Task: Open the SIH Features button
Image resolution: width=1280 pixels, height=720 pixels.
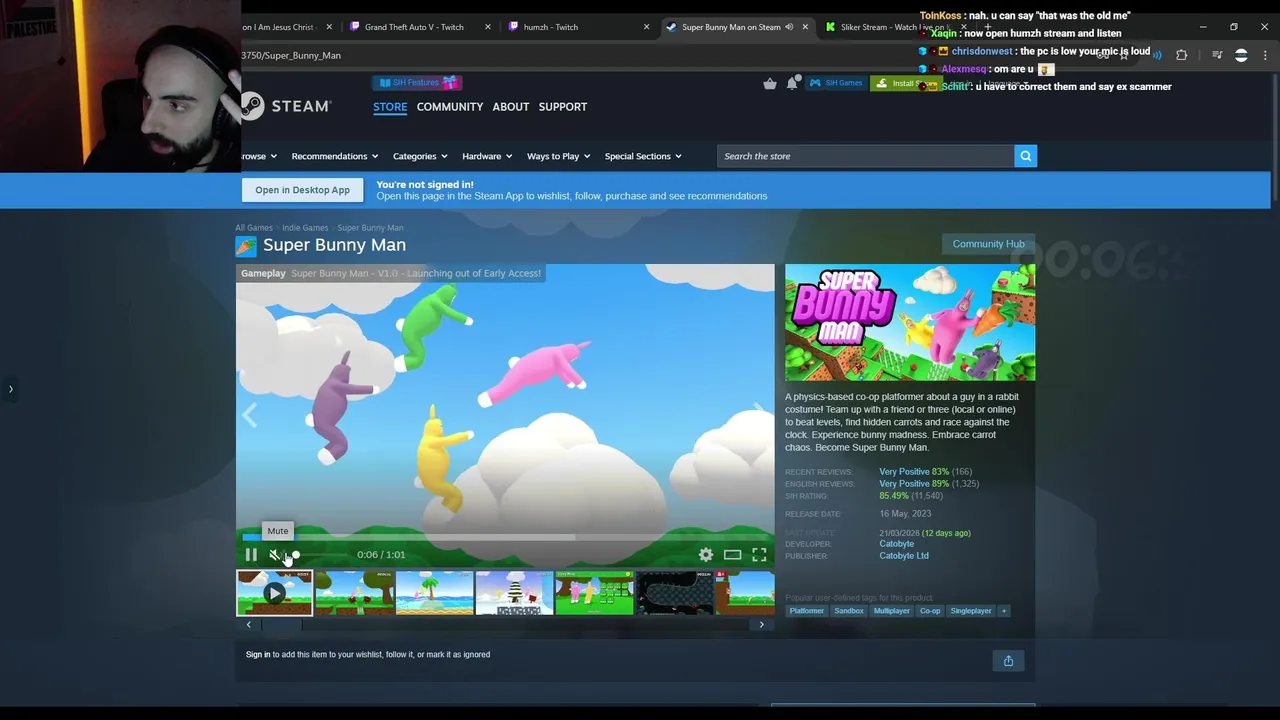Action: point(416,83)
